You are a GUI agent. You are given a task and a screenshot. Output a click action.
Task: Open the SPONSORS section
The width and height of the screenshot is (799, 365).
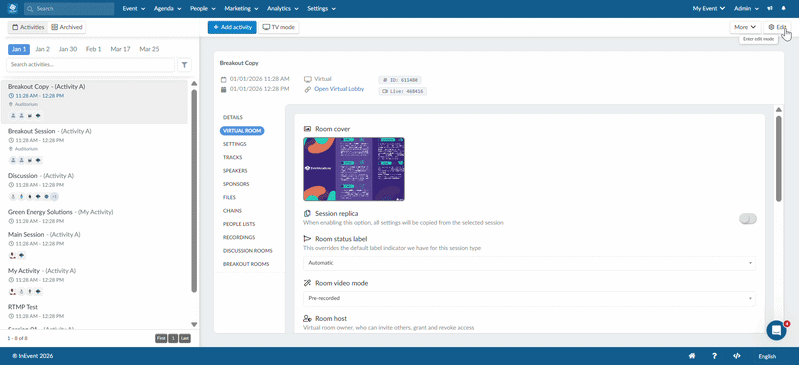[236, 184]
